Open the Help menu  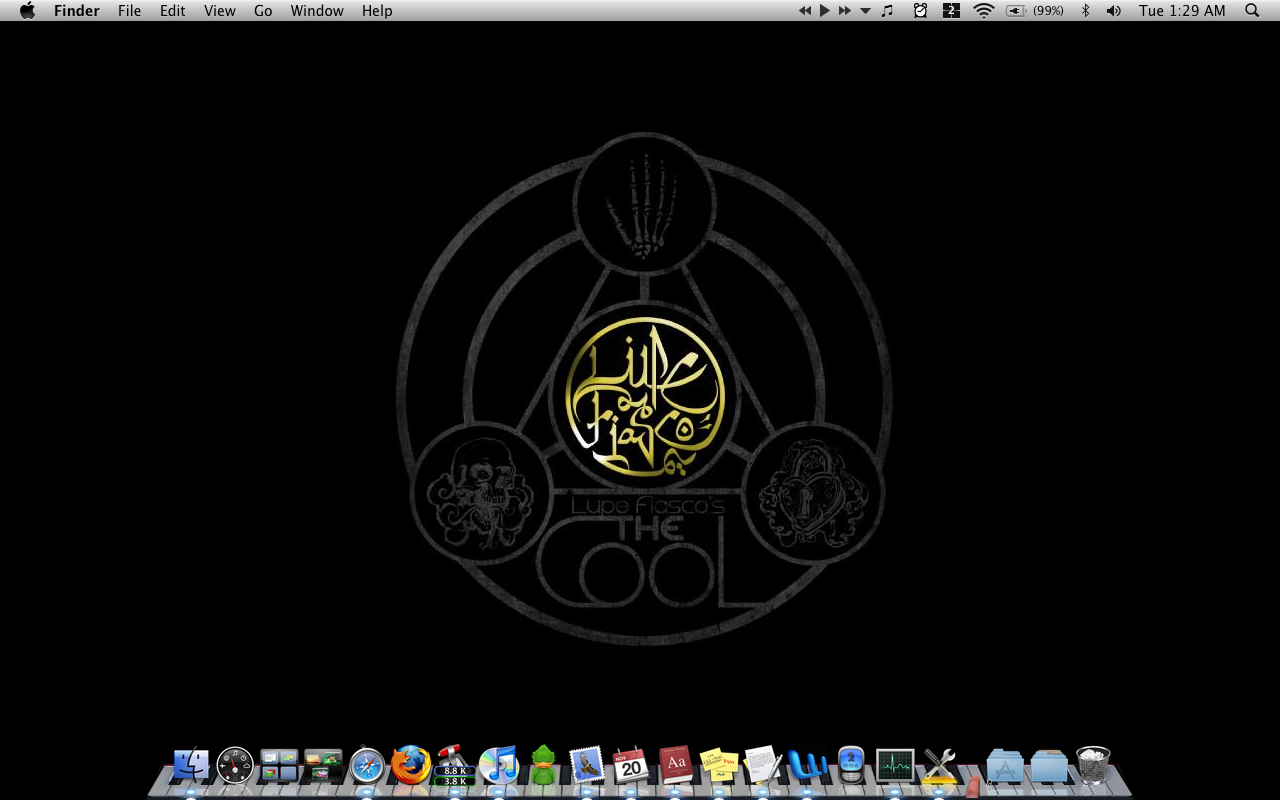(x=377, y=11)
